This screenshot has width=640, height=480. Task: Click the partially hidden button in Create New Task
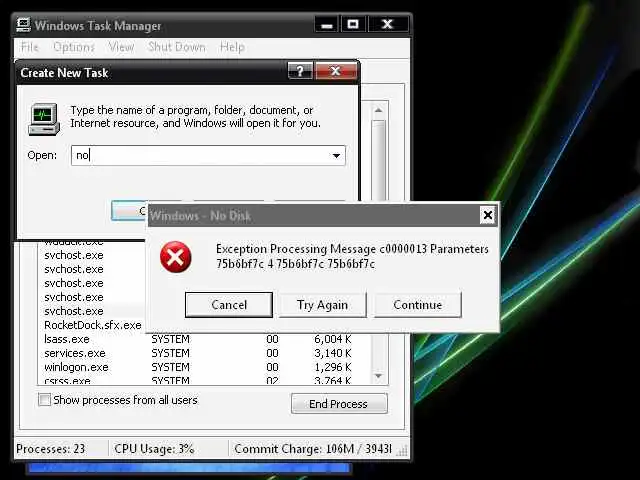129,211
